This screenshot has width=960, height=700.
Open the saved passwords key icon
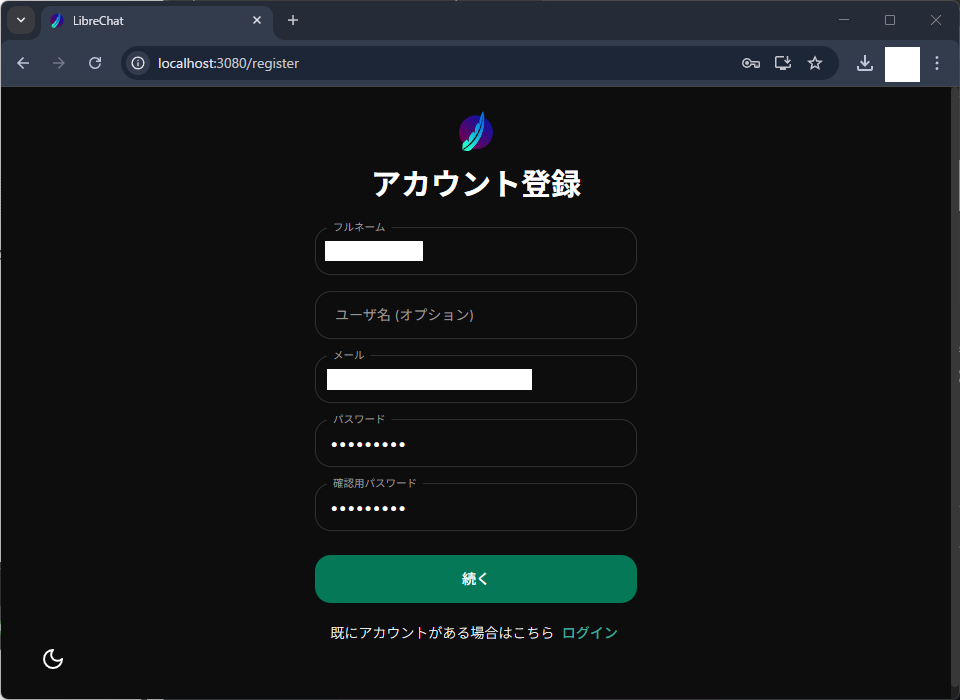tap(751, 63)
